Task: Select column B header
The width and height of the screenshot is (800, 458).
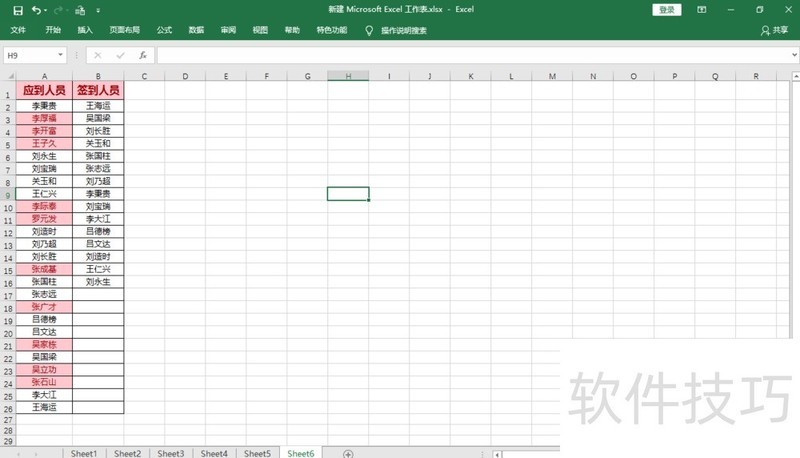Action: pos(98,76)
